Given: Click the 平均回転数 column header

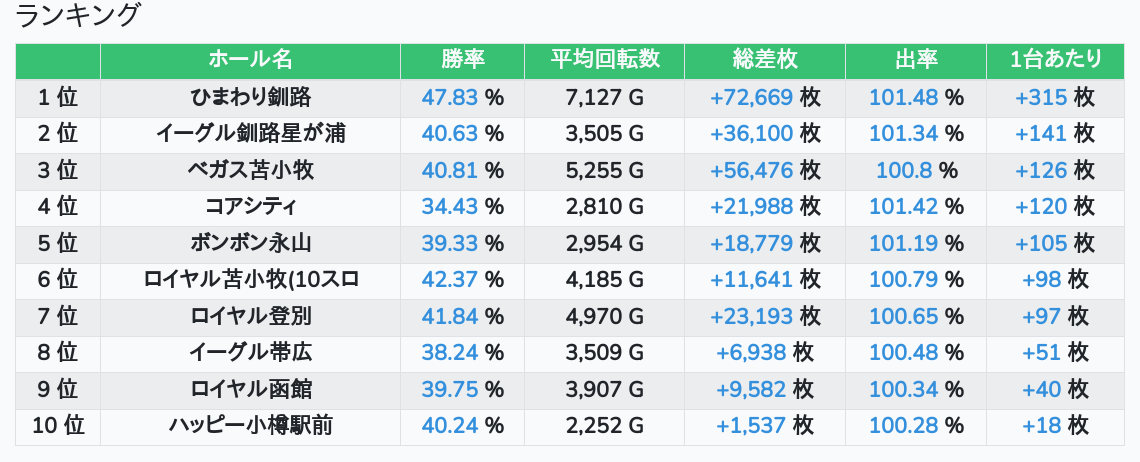Looking at the screenshot, I should [604, 60].
